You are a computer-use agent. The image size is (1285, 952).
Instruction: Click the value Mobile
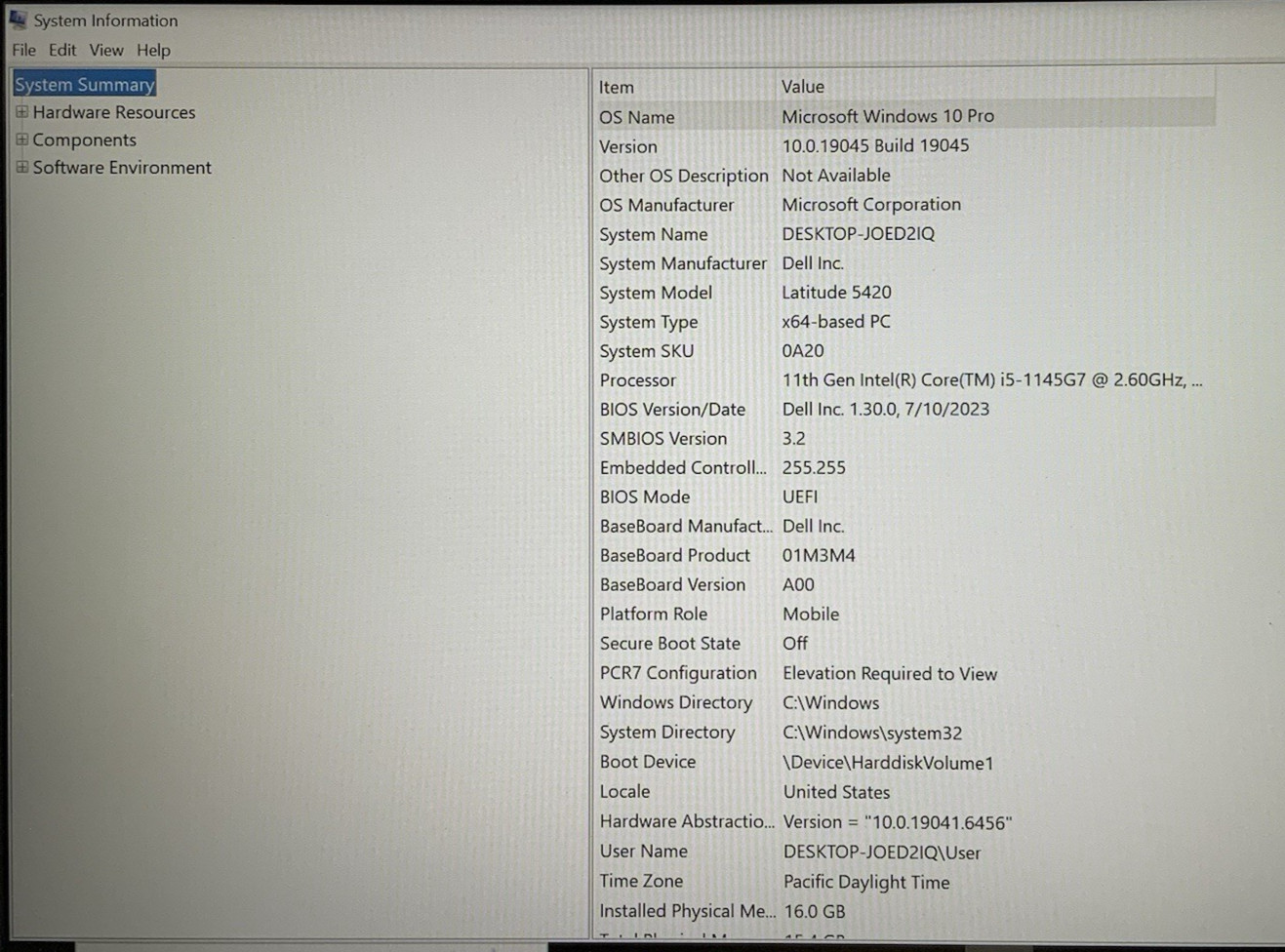811,614
